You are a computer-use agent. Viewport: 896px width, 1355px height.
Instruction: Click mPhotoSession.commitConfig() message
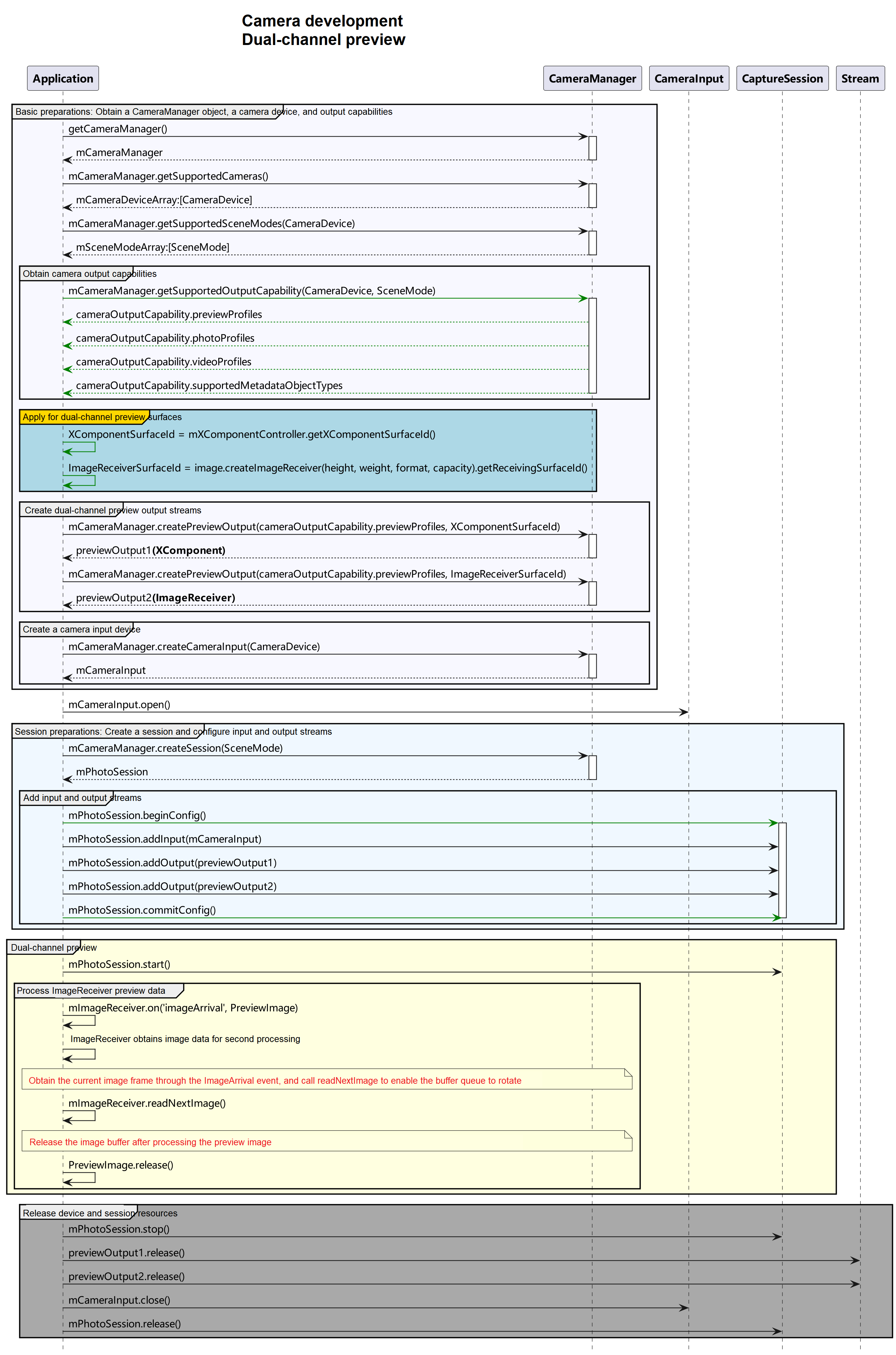142,910
